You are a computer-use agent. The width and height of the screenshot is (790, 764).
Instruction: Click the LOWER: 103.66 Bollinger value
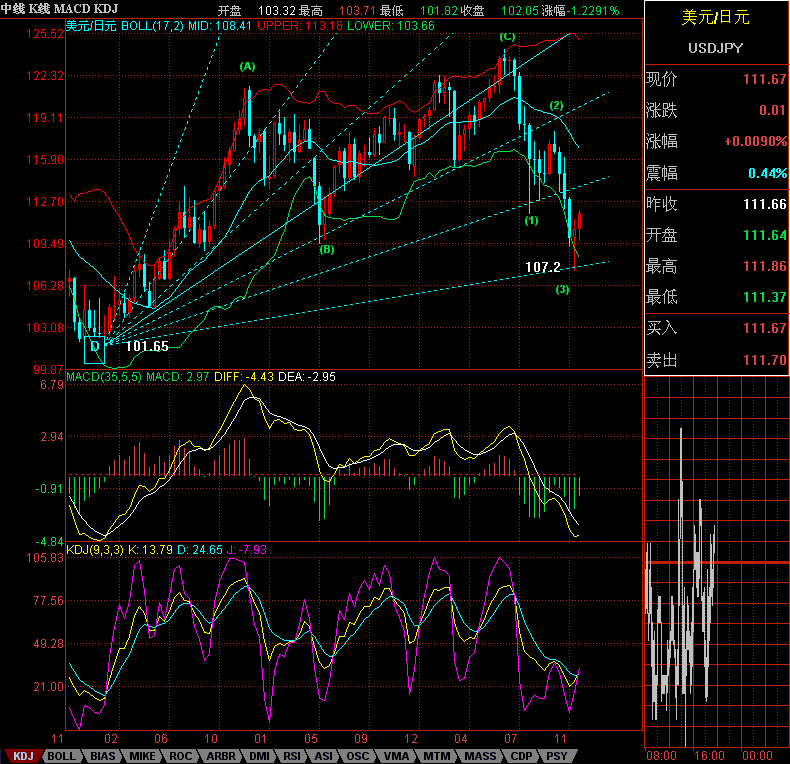point(391,26)
